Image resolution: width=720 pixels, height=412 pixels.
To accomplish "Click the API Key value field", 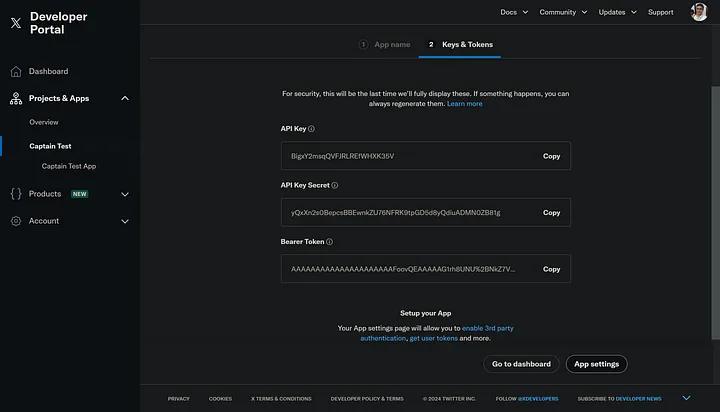I will [x=426, y=156].
